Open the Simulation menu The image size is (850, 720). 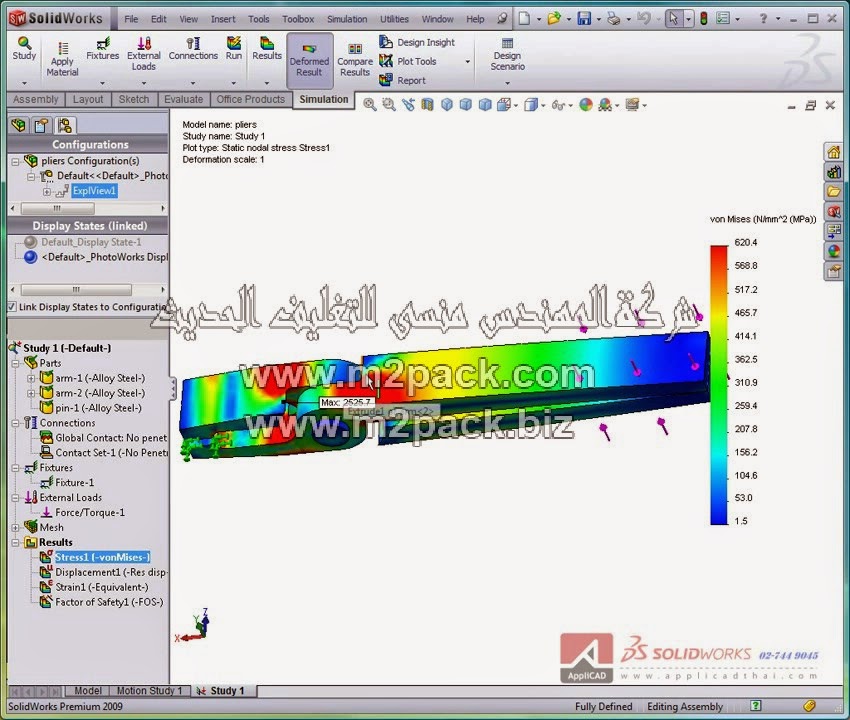click(347, 19)
